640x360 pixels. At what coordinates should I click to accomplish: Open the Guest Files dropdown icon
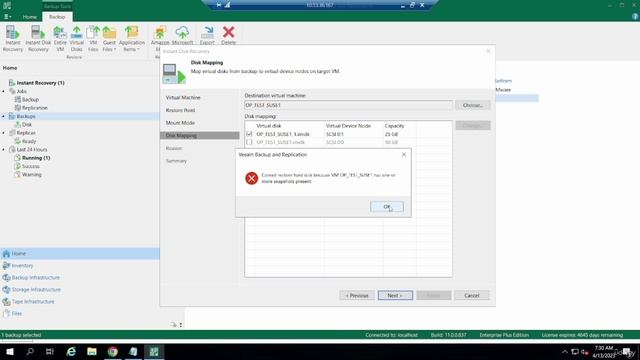(x=109, y=39)
